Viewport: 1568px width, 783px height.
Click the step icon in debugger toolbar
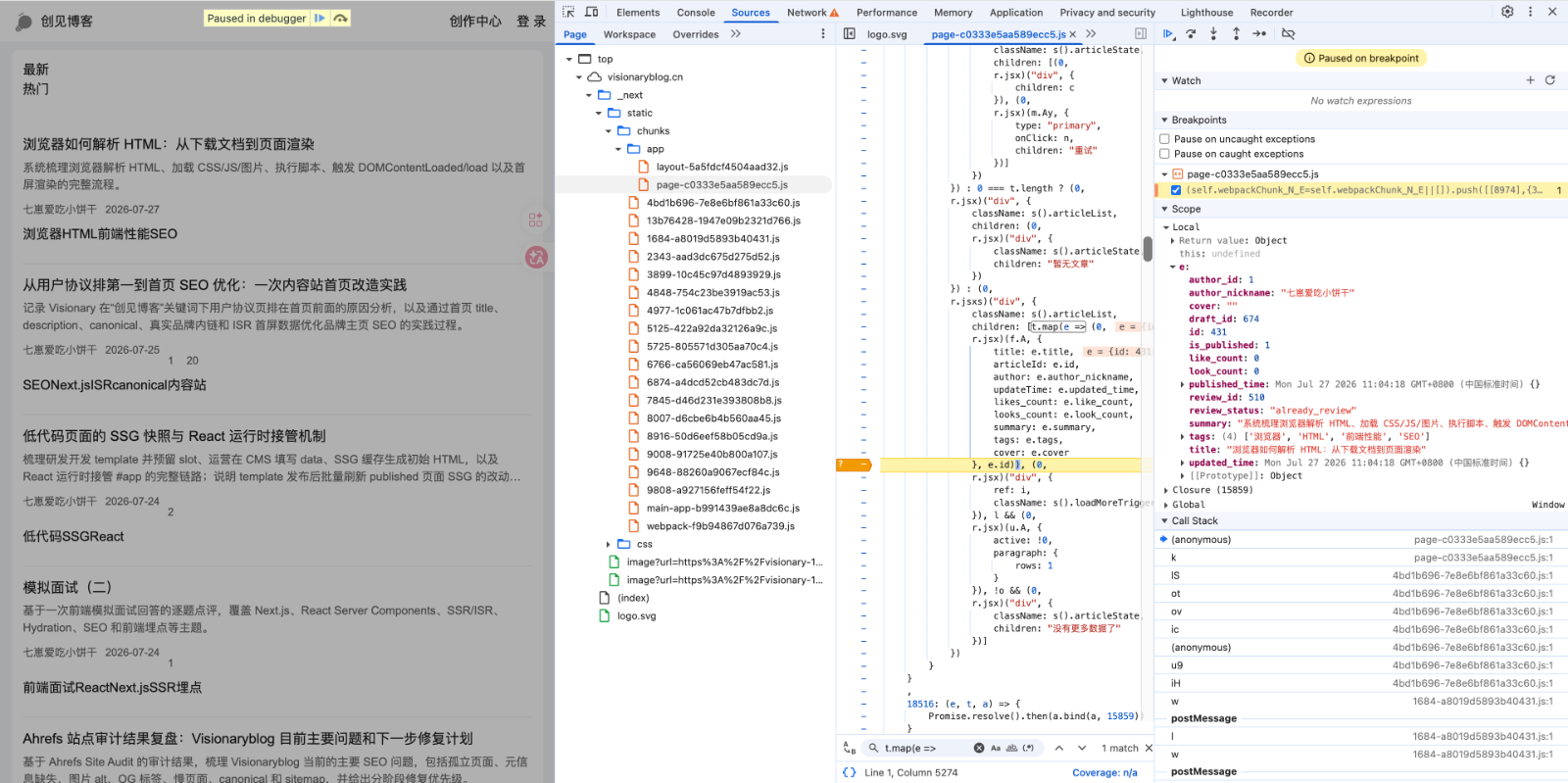[1259, 33]
